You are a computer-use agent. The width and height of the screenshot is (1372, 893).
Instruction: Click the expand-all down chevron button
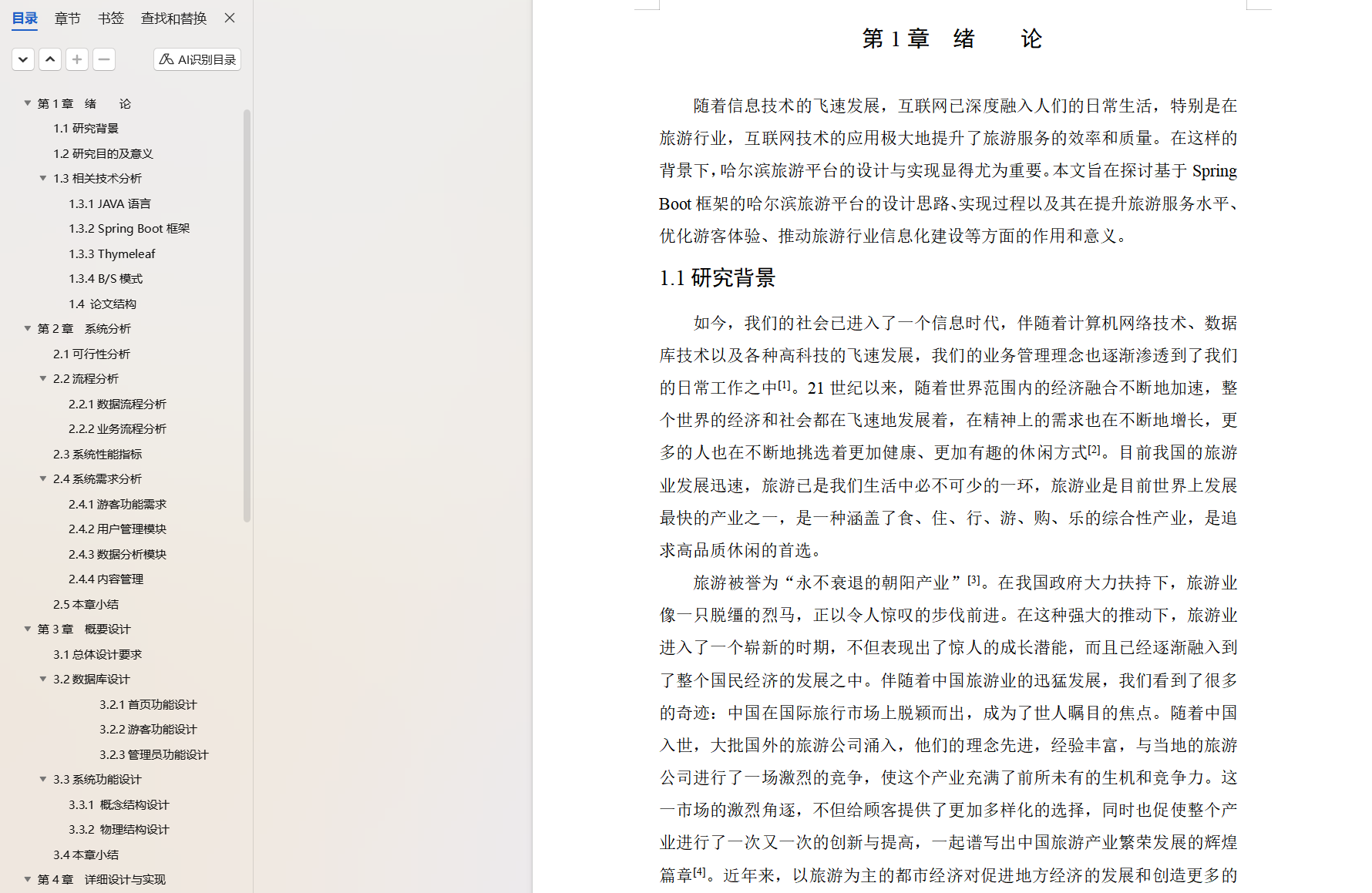pyautogui.click(x=23, y=59)
